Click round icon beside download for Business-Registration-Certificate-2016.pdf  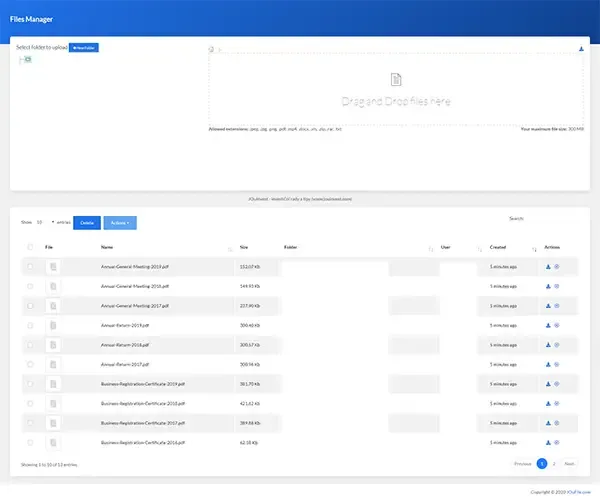coord(557,442)
